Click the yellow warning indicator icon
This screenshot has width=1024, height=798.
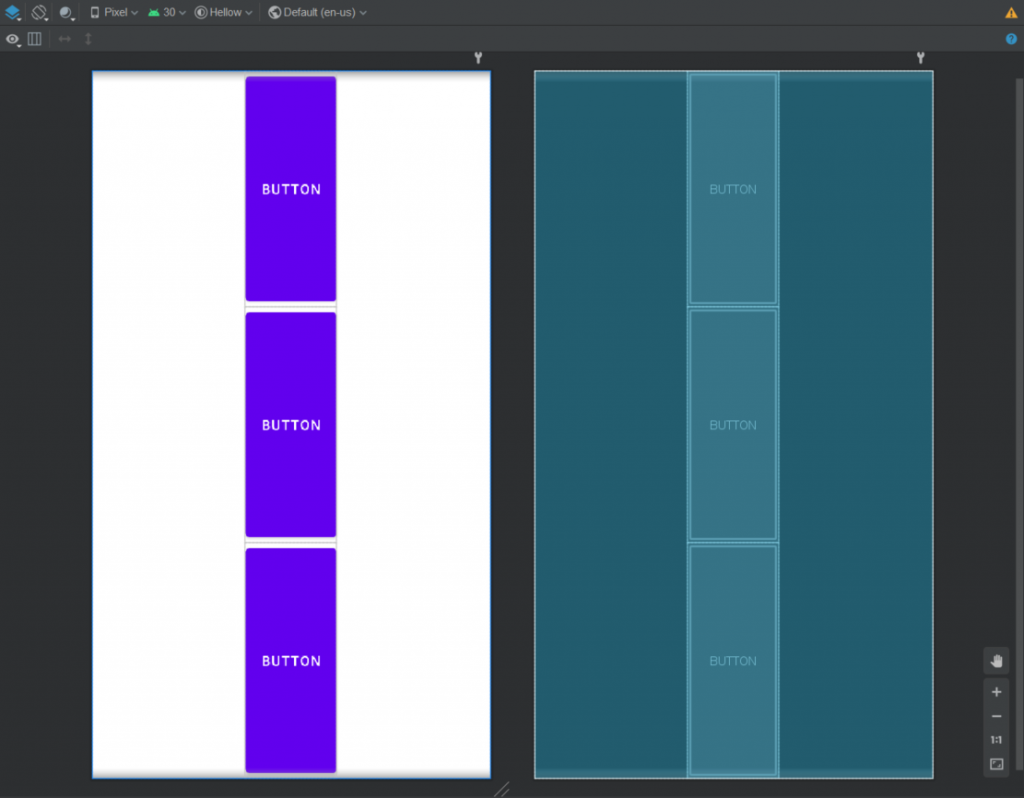pos(1011,12)
